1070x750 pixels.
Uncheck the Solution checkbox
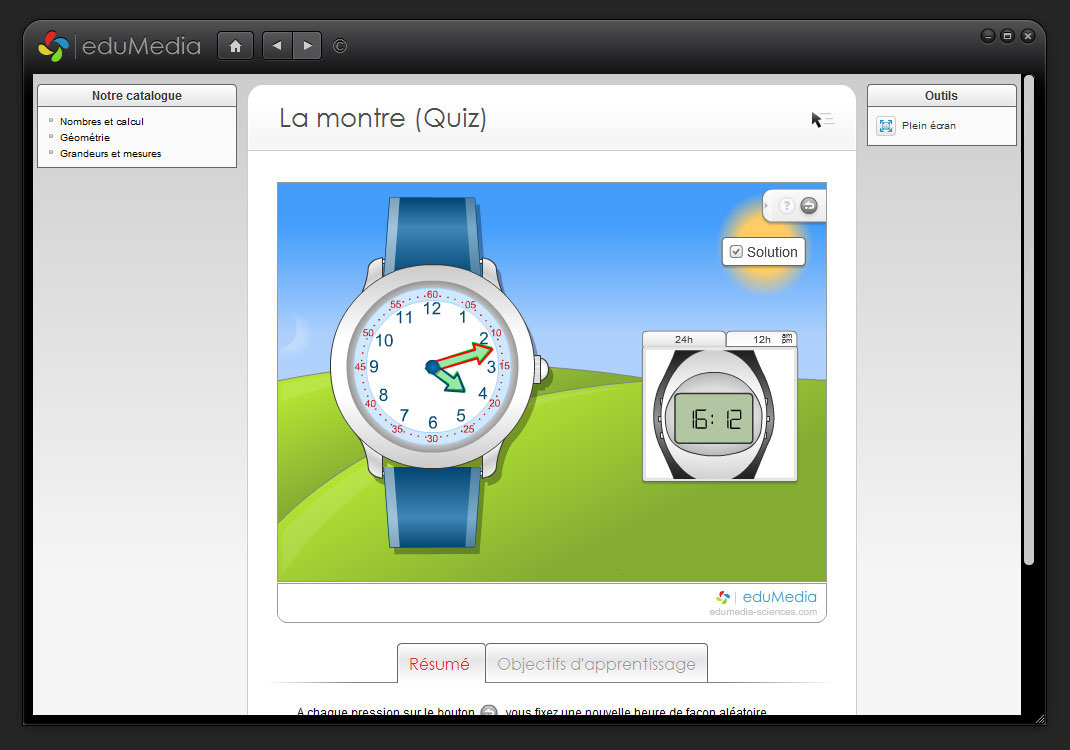click(736, 252)
